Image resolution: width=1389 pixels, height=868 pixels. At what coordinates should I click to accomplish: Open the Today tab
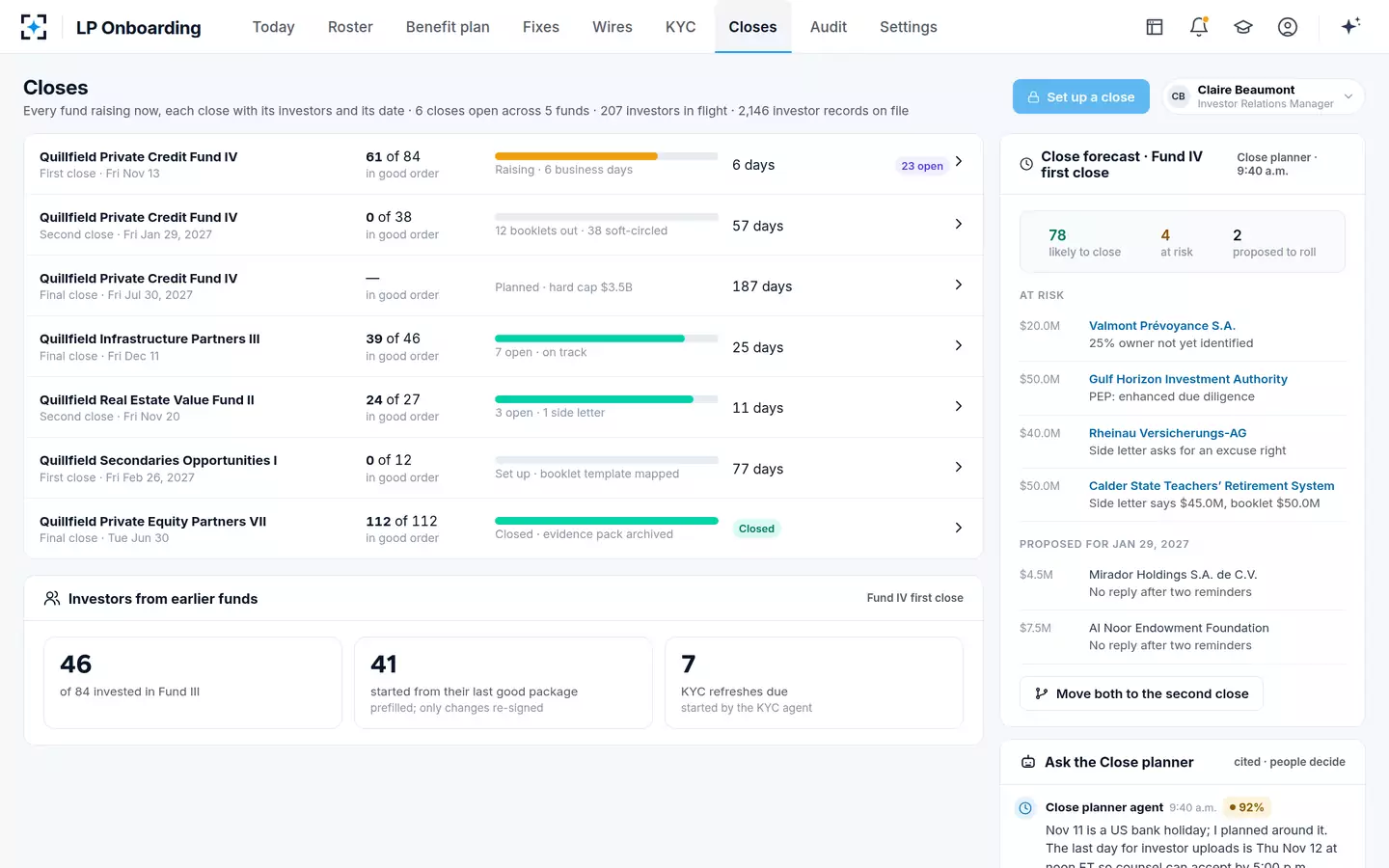click(x=273, y=27)
